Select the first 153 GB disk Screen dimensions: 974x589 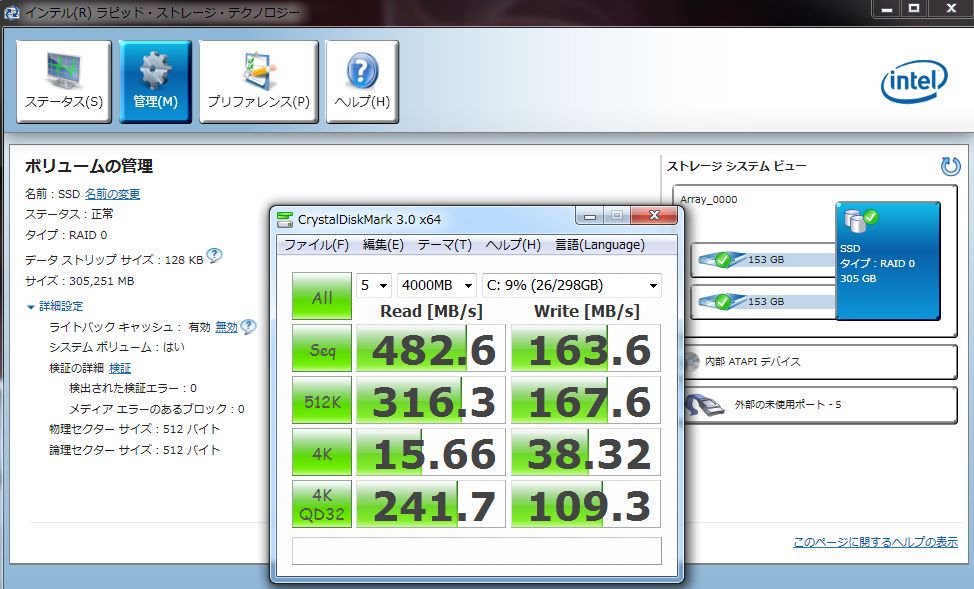point(763,260)
